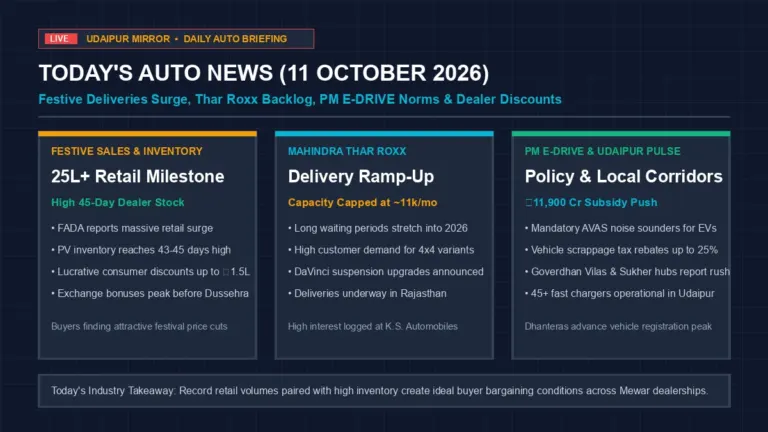Click 'Deliveries underway in Rajasthan' bullet
The height and width of the screenshot is (432, 768).
pos(367,293)
